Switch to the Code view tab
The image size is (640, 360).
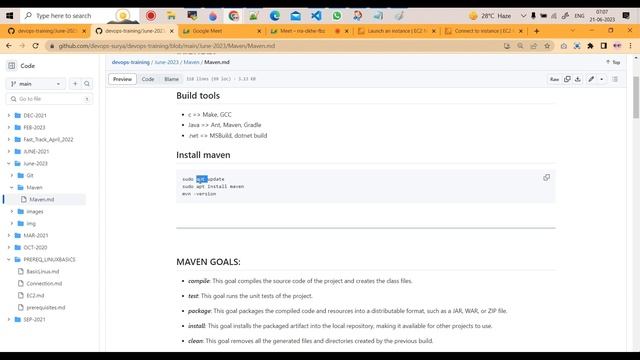coord(148,79)
